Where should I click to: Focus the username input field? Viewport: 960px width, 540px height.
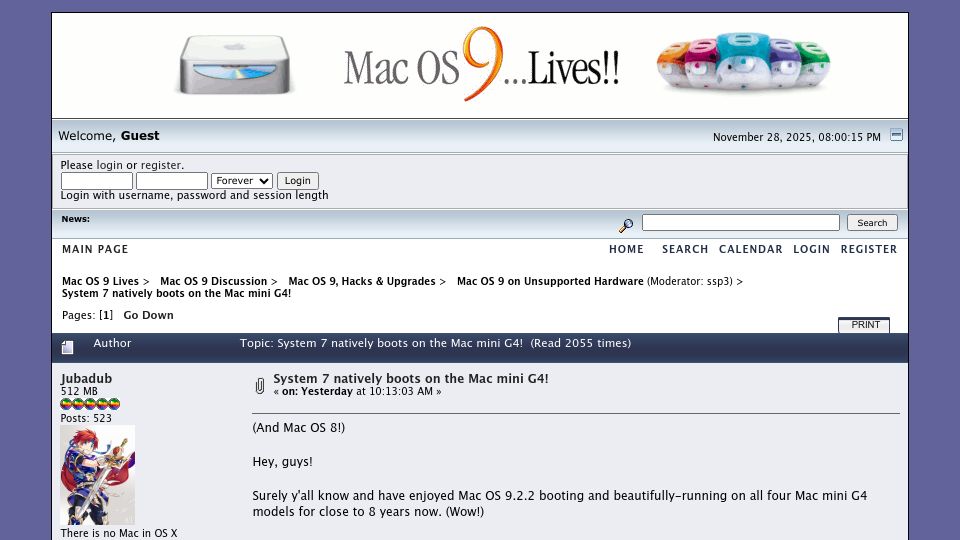(x=97, y=181)
